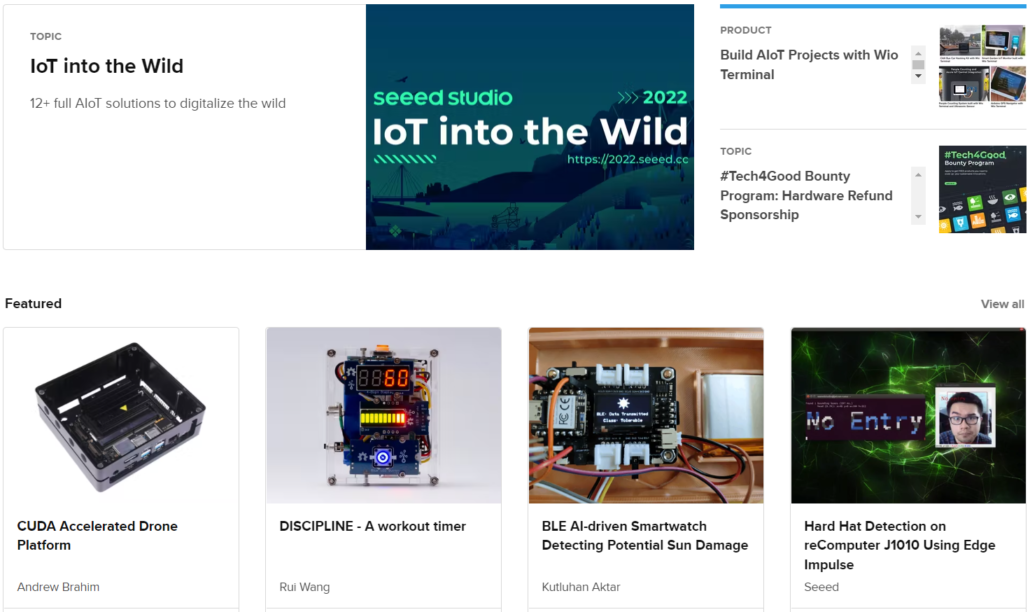
Task: Open the IoT into the Wild topic title
Action: [x=107, y=67]
